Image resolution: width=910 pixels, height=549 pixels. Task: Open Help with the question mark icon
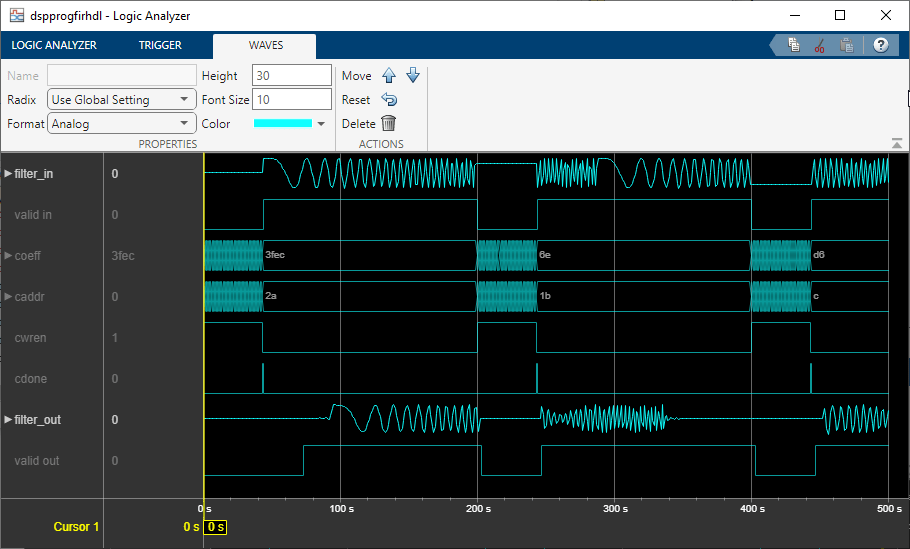click(x=880, y=45)
